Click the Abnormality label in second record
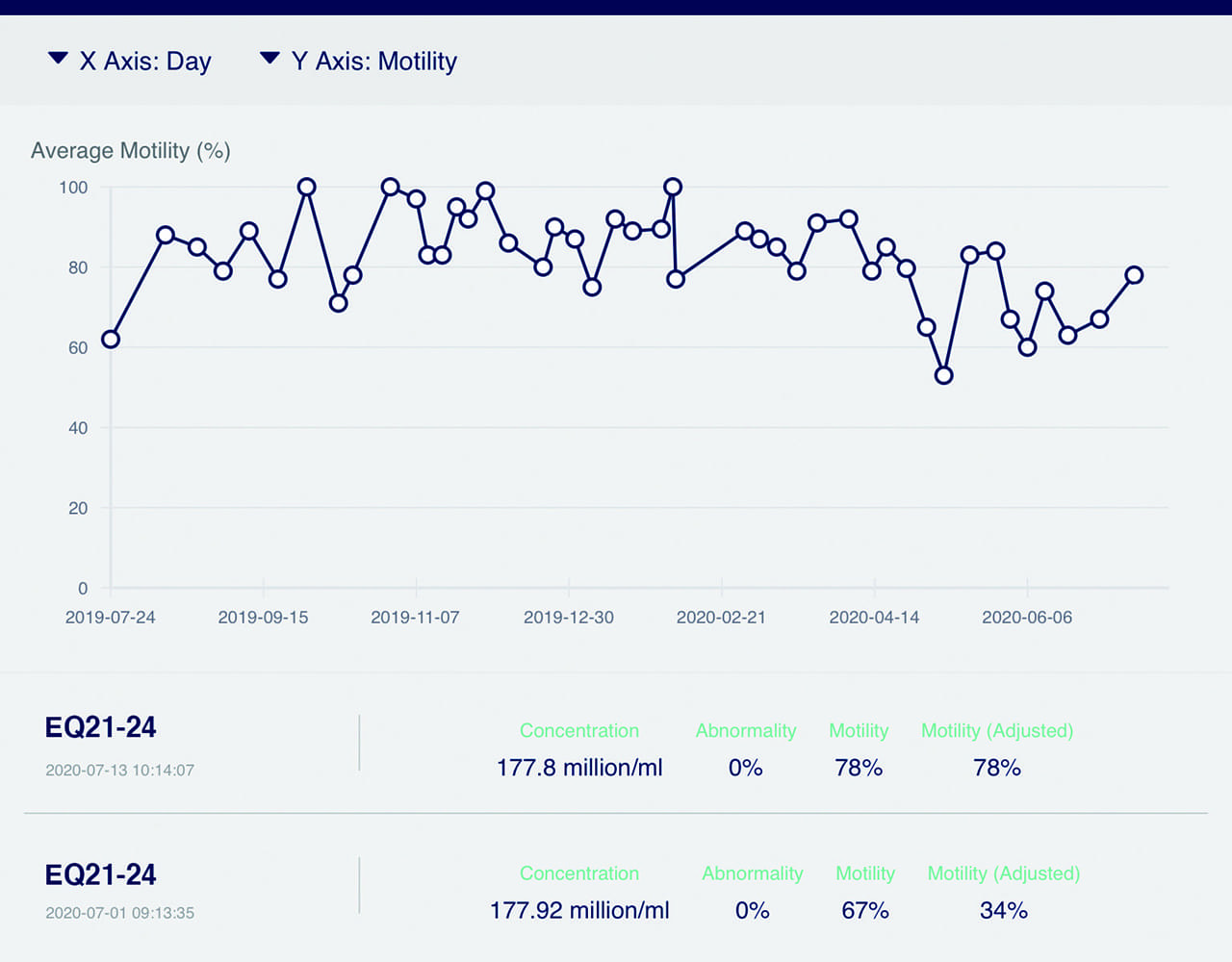1232x962 pixels. point(752,873)
